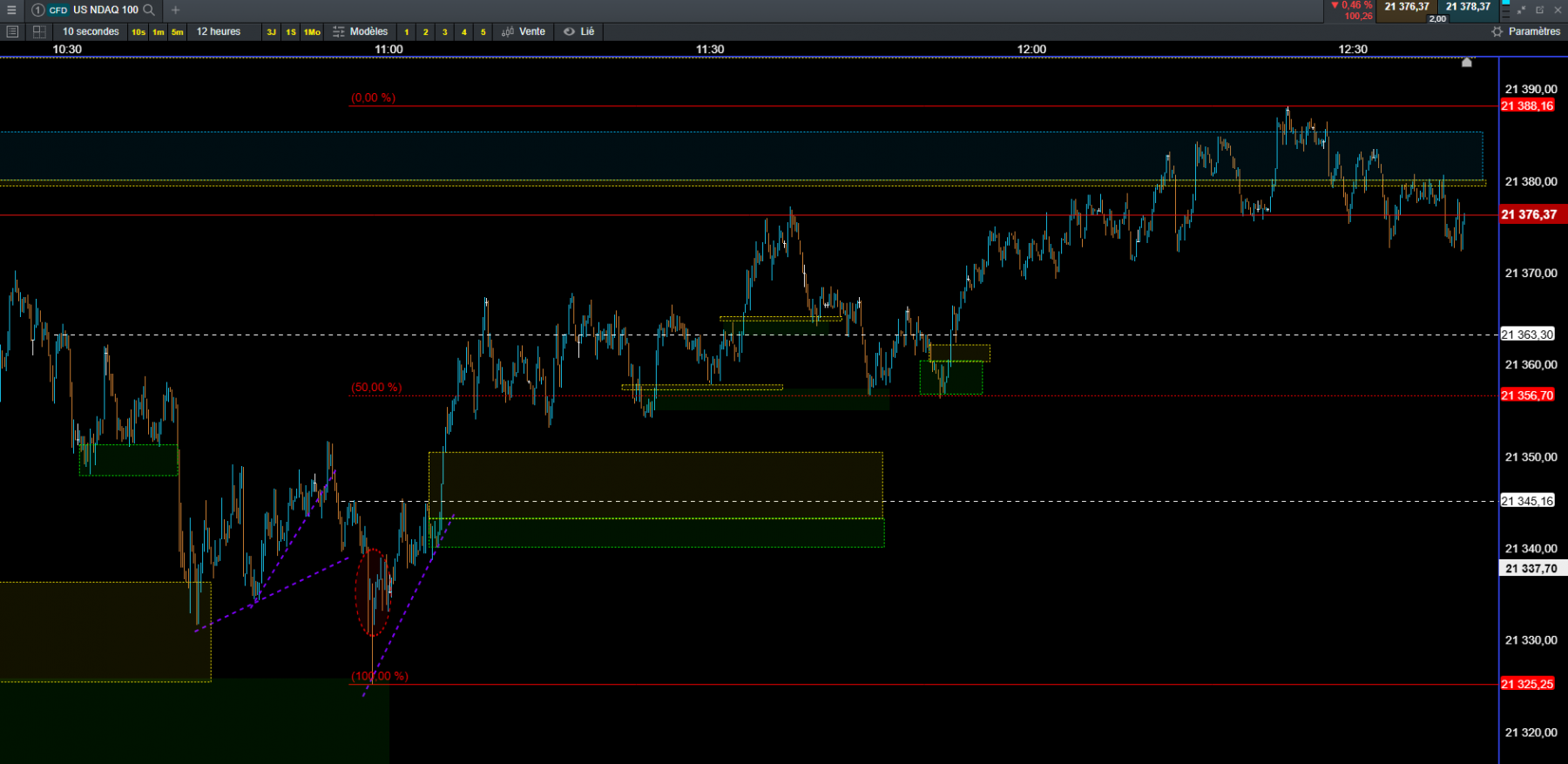The width and height of the screenshot is (1568, 764).
Task: Click the sell price 21 376,37
Action: click(1407, 7)
